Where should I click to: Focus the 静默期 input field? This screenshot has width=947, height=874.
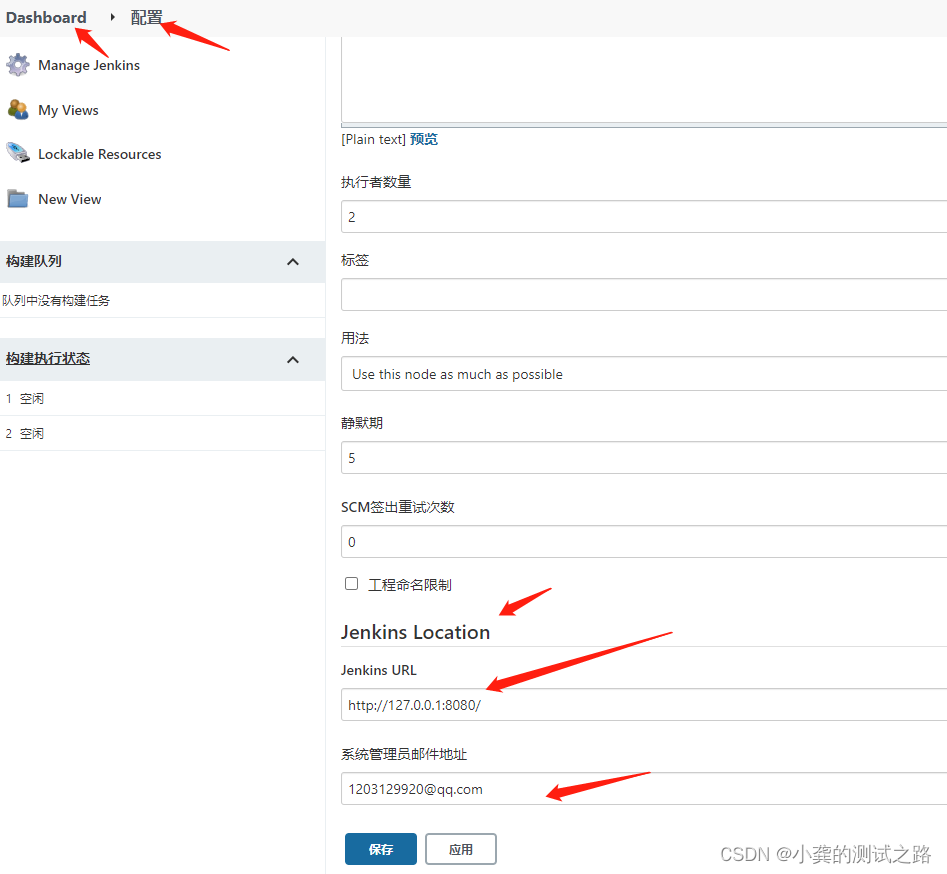tap(644, 458)
